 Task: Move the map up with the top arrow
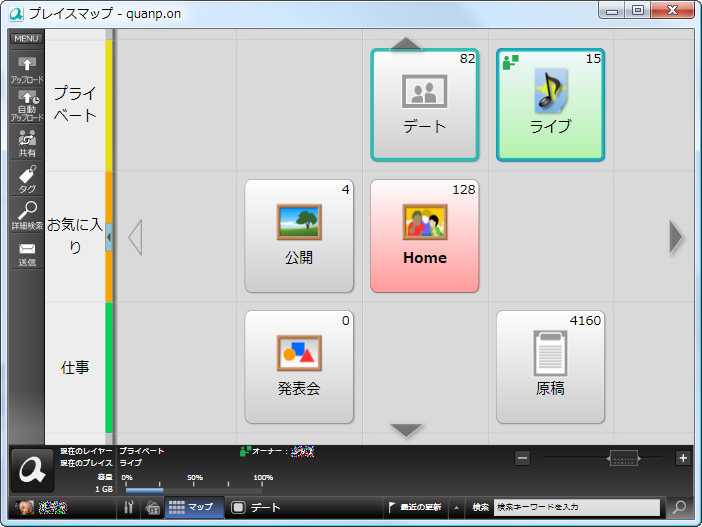pyautogui.click(x=406, y=43)
